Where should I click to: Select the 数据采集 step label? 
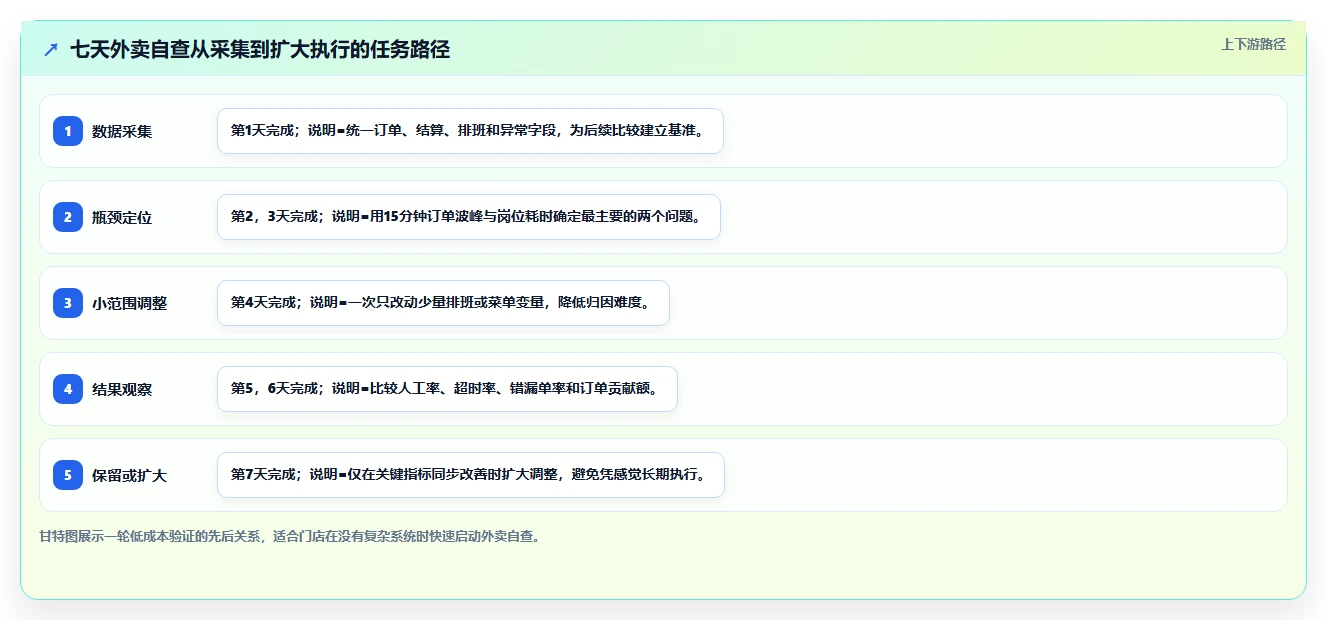pyautogui.click(x=122, y=131)
